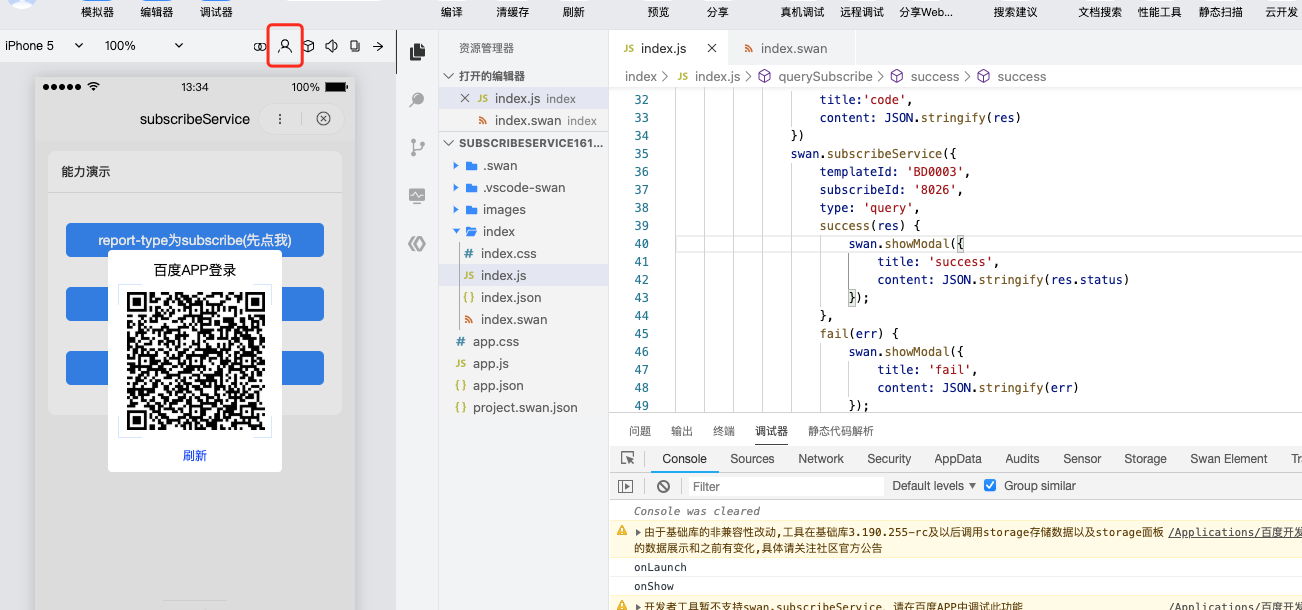
Task: Click 刷新 link under the QR code
Action: pyautogui.click(x=195, y=455)
